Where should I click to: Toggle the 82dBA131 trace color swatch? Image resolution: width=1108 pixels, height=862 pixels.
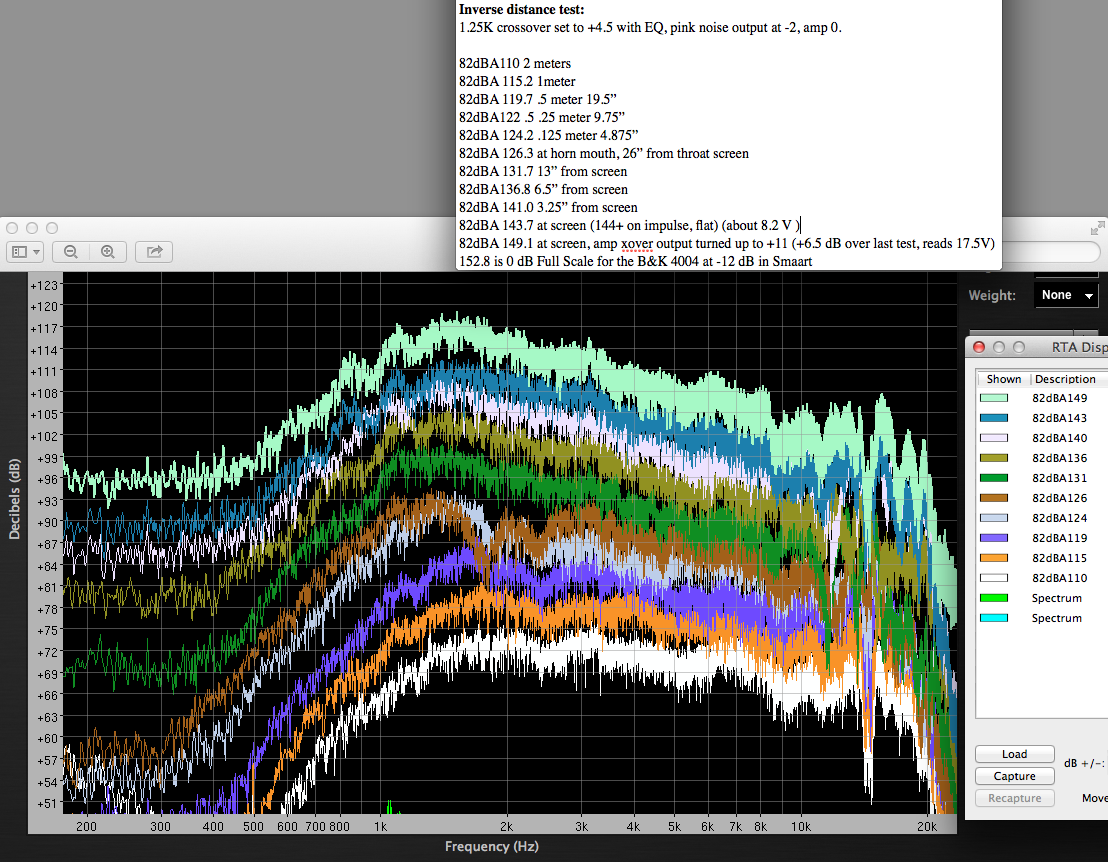[x=994, y=478]
